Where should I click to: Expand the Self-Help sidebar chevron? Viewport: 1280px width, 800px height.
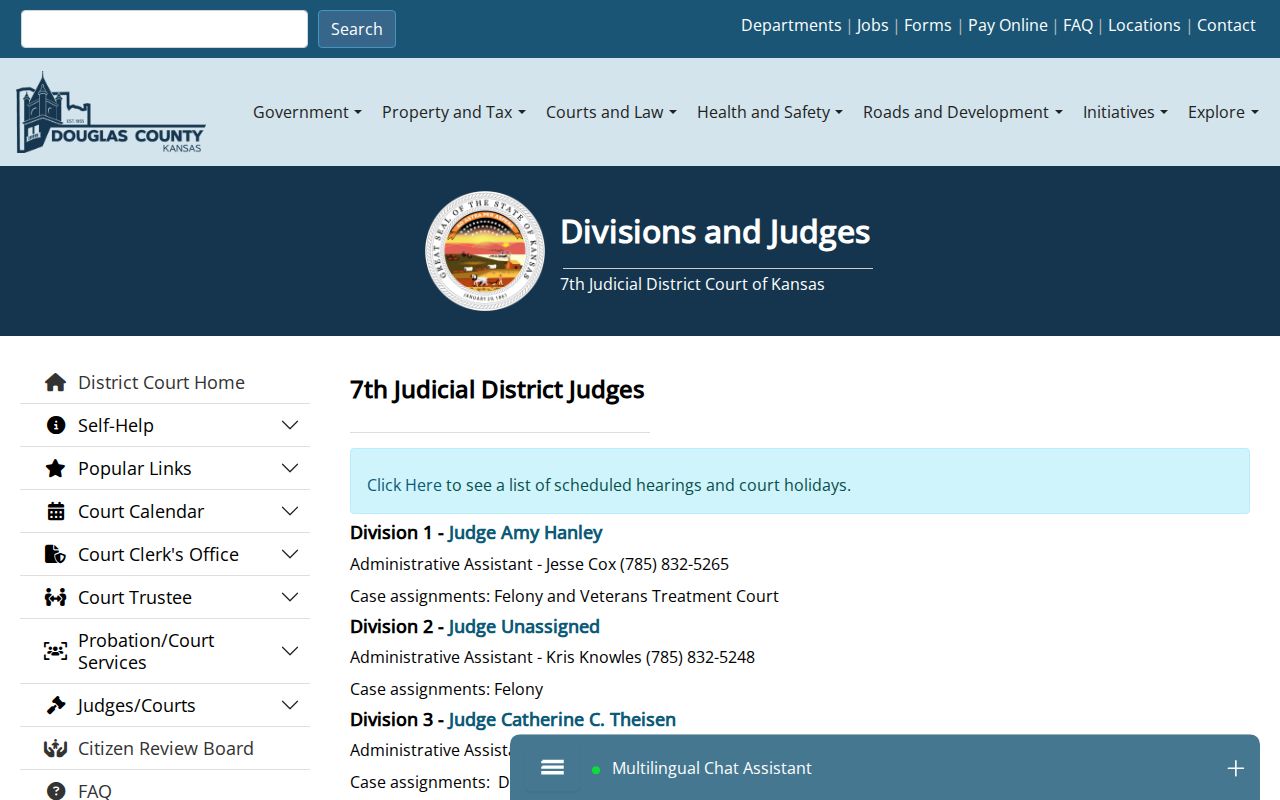[x=290, y=425]
